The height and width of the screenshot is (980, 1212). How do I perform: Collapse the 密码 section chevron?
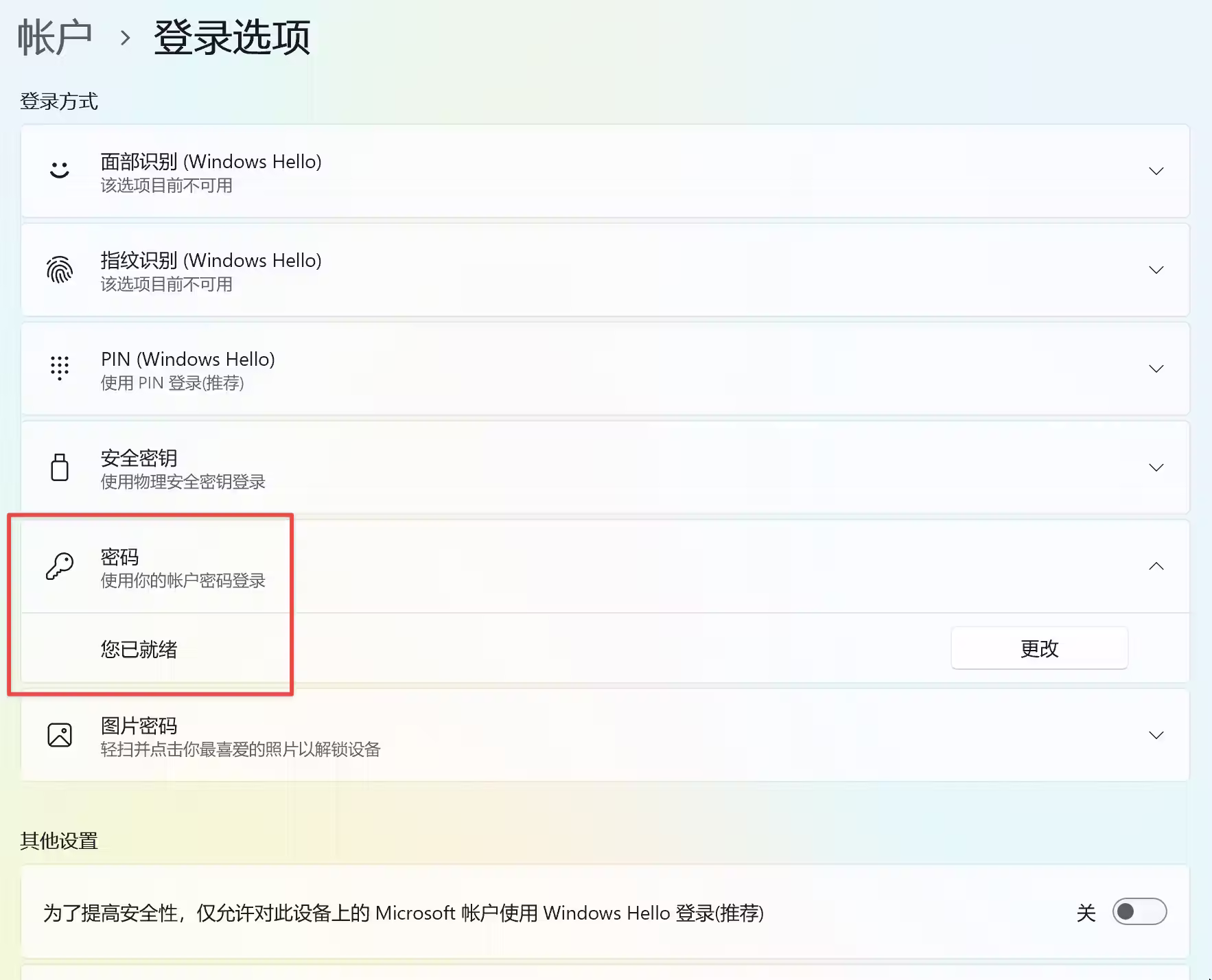pos(1156,566)
